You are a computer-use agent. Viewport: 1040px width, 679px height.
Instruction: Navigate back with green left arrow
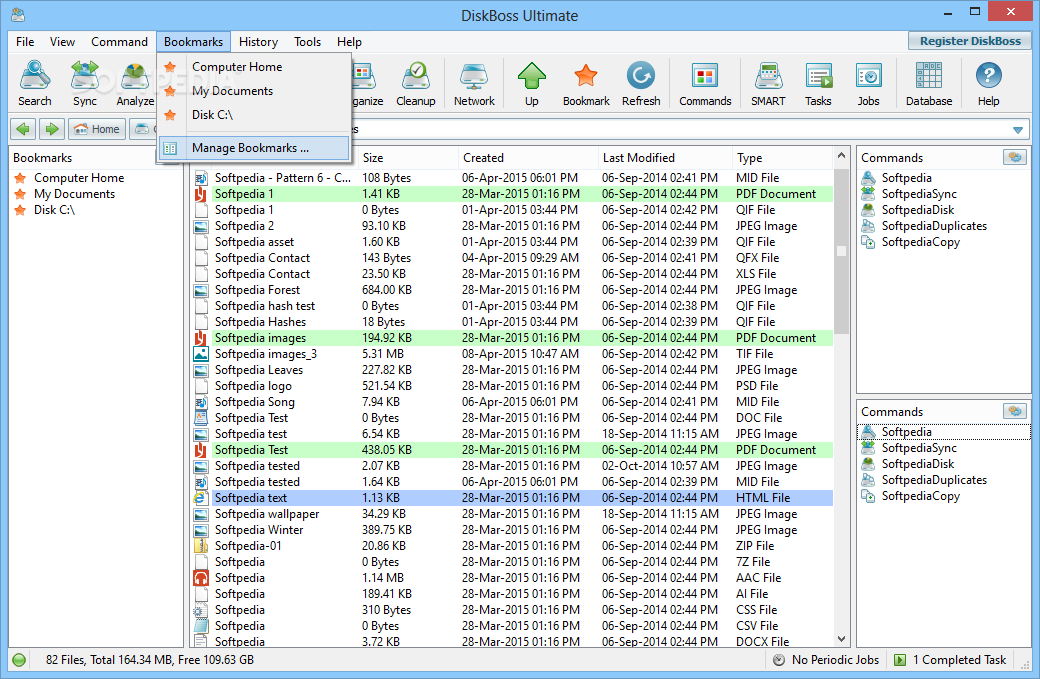pyautogui.click(x=23, y=129)
